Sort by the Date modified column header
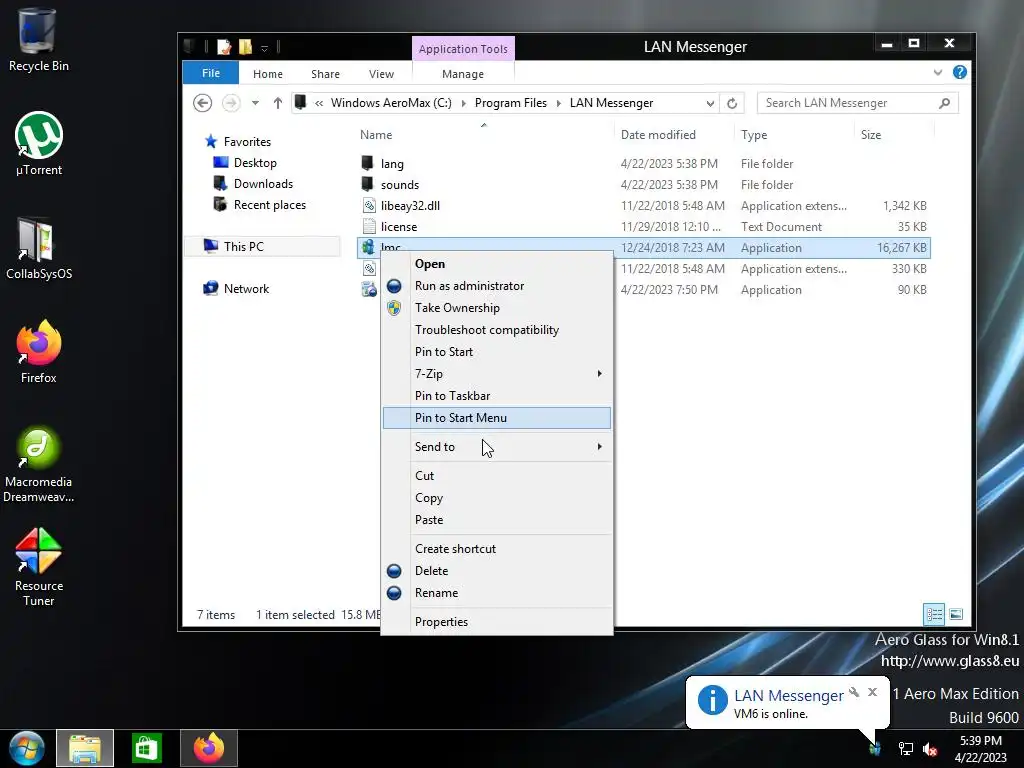 (x=658, y=135)
